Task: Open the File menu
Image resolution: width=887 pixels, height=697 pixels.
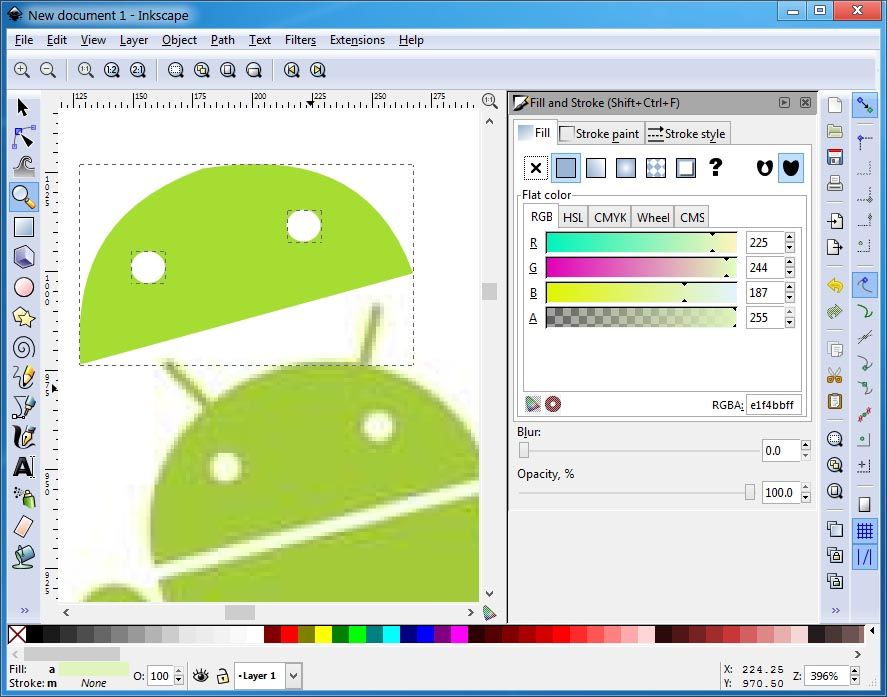Action: pyautogui.click(x=24, y=40)
